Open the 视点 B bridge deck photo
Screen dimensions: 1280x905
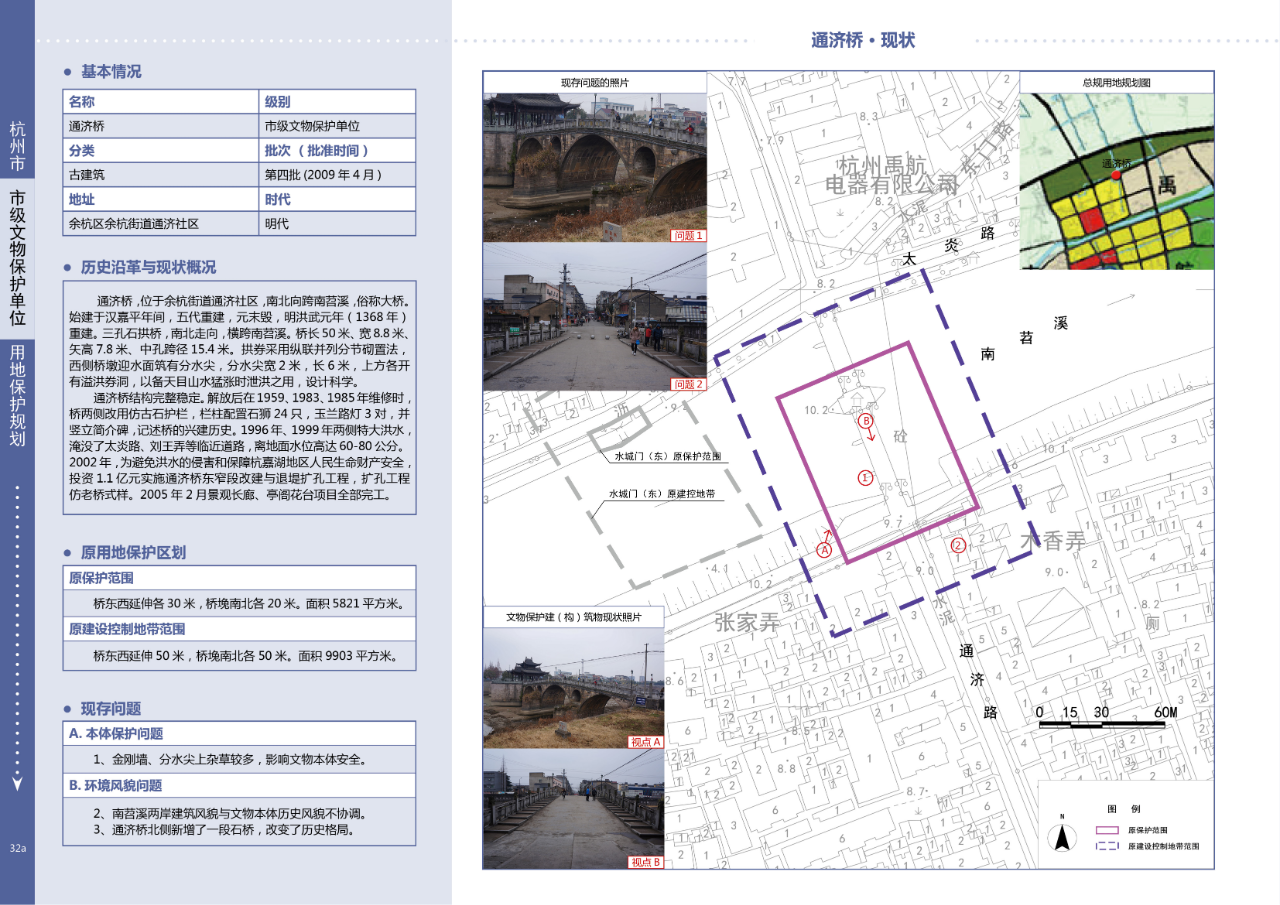coord(574,809)
